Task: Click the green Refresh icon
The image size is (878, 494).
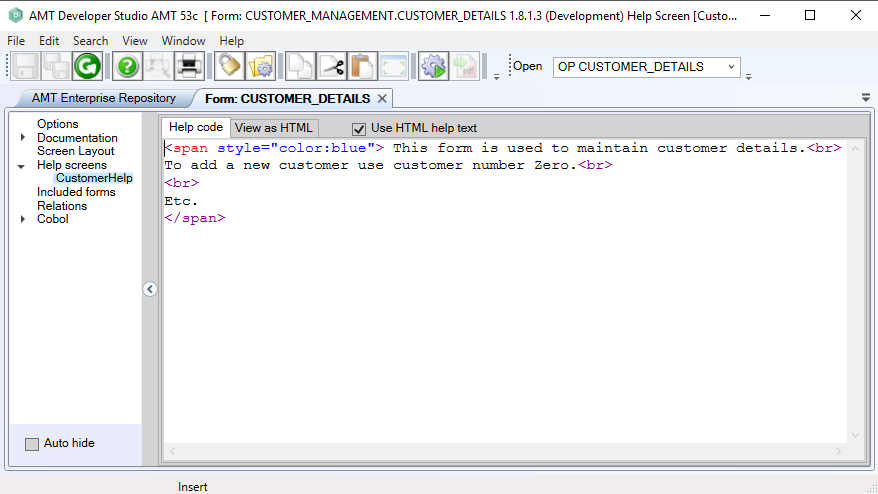Action: pos(87,67)
